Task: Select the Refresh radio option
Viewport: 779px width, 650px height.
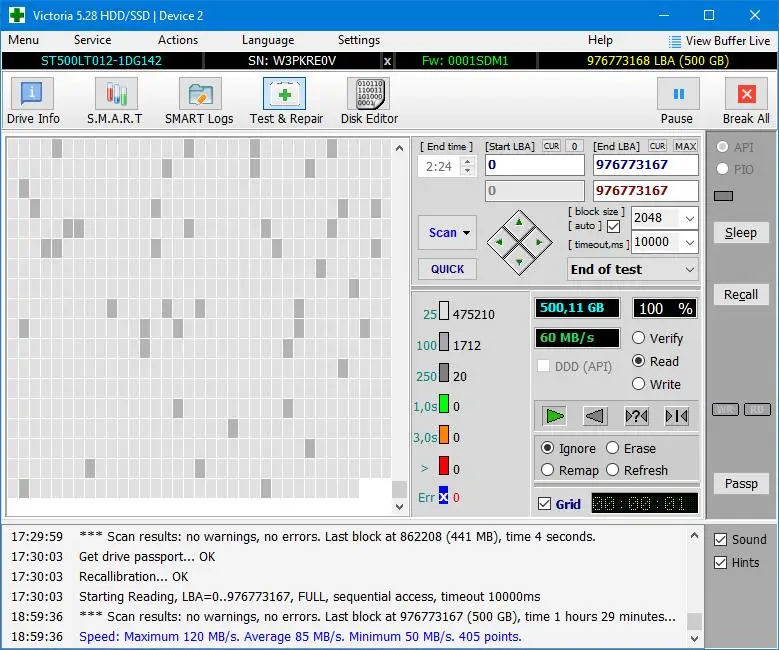Action: [613, 470]
